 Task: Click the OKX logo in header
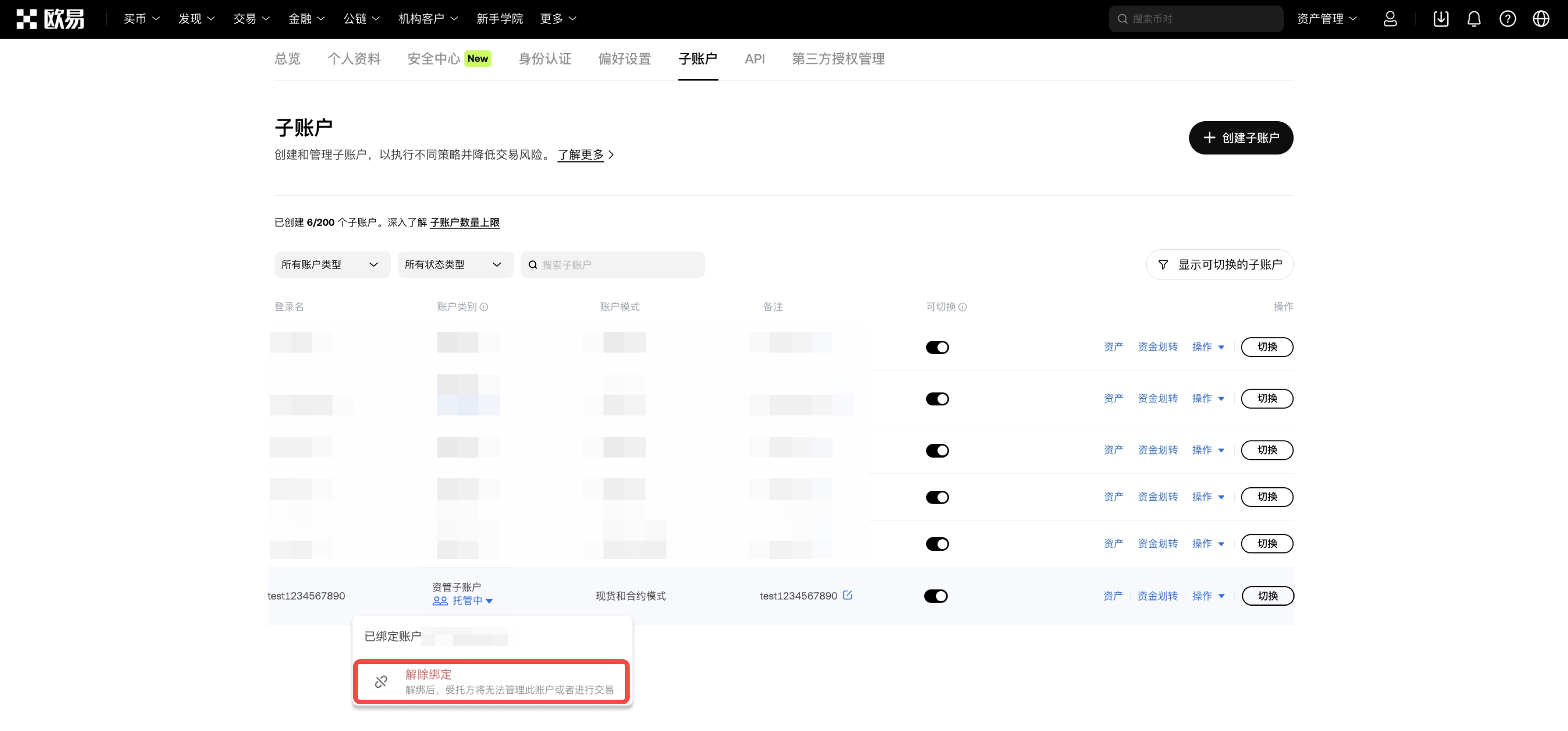pyautogui.click(x=50, y=19)
